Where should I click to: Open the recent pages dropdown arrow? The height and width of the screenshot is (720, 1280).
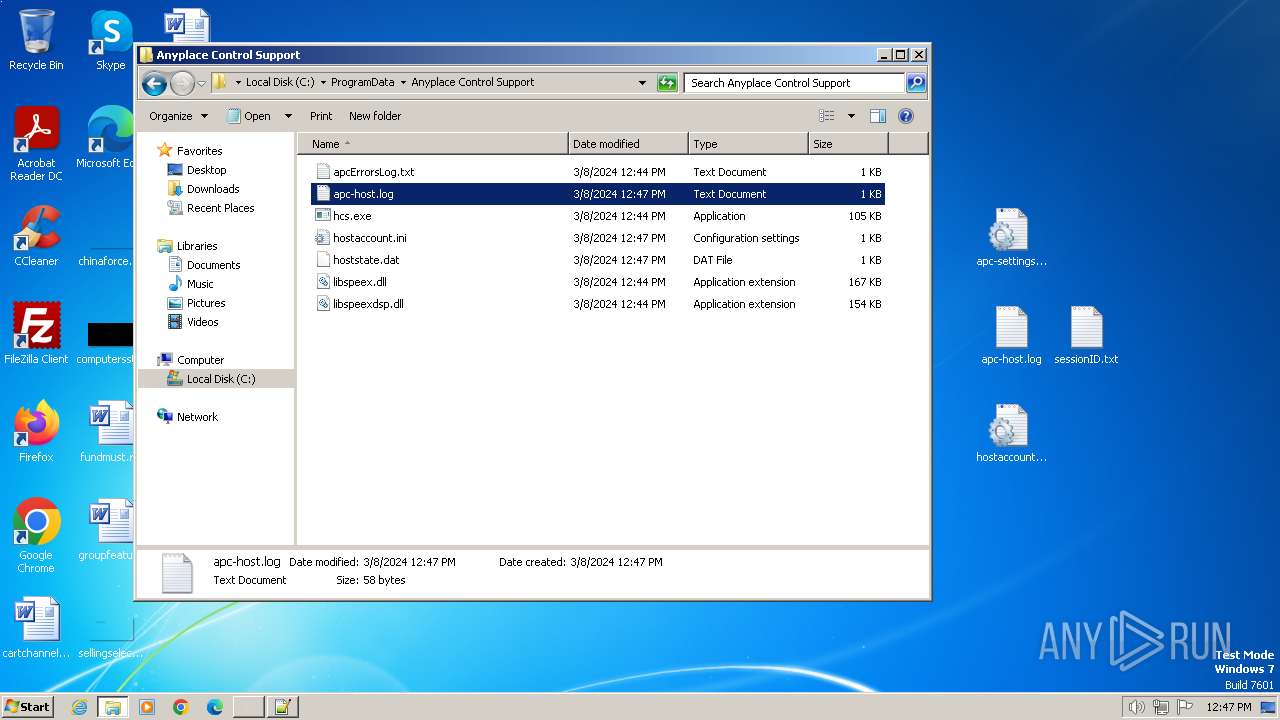pos(201,83)
